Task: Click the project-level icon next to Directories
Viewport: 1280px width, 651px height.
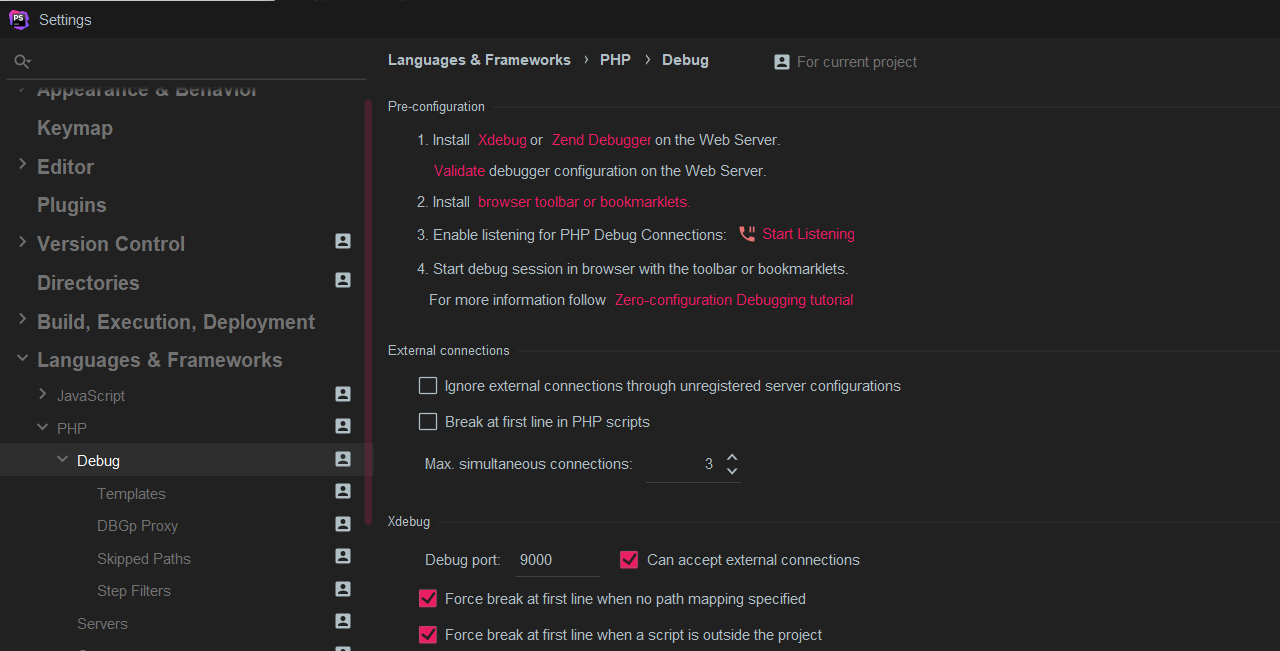Action: (342, 281)
